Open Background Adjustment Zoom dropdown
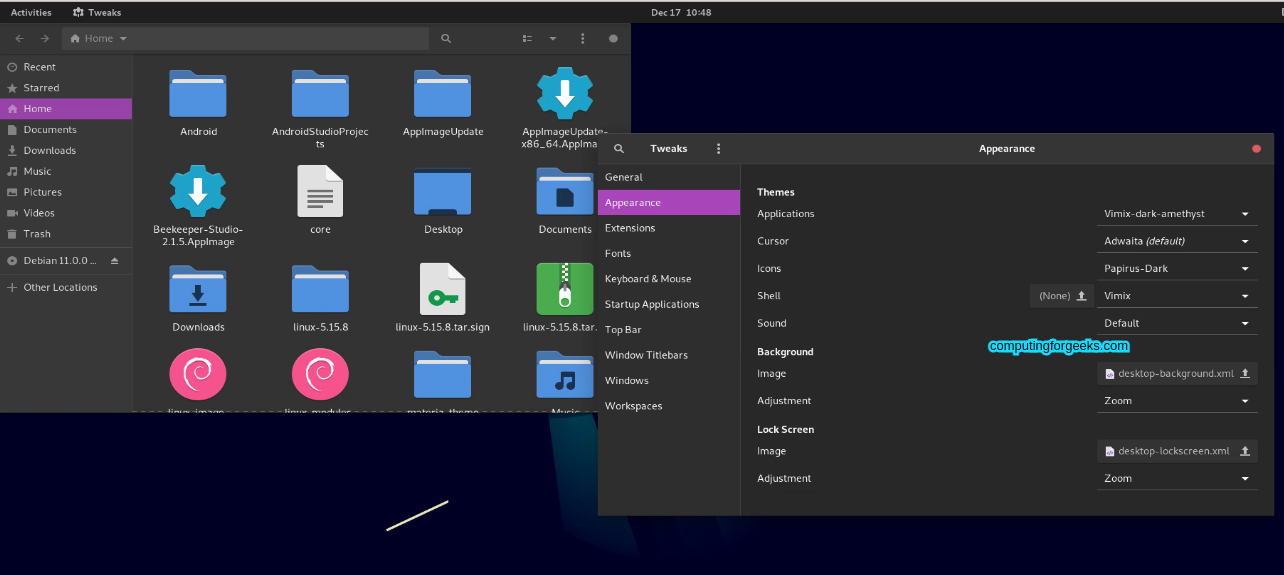This screenshot has width=1284, height=575. tap(1177, 401)
